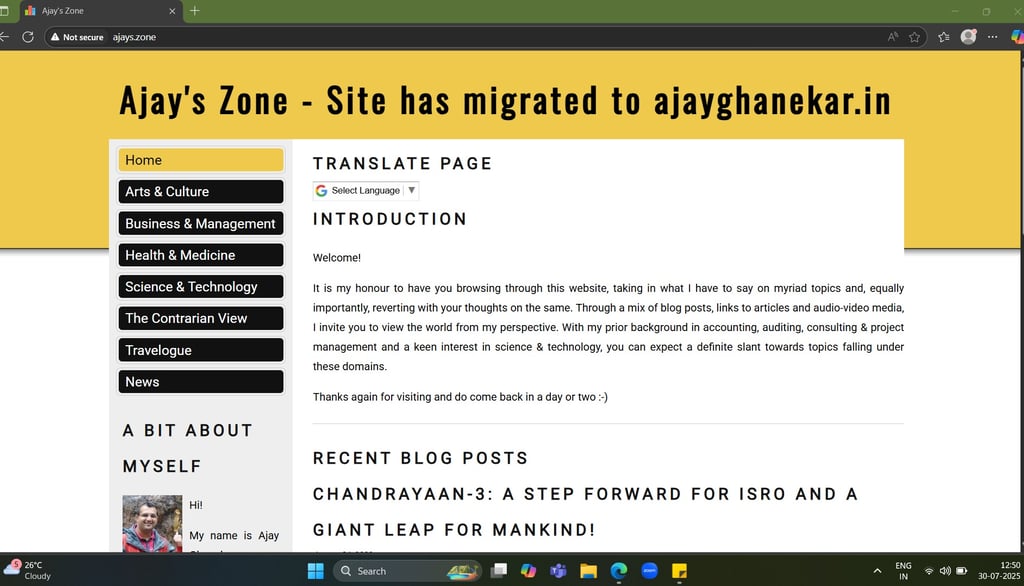Open the Science & Technology section

tap(200, 287)
